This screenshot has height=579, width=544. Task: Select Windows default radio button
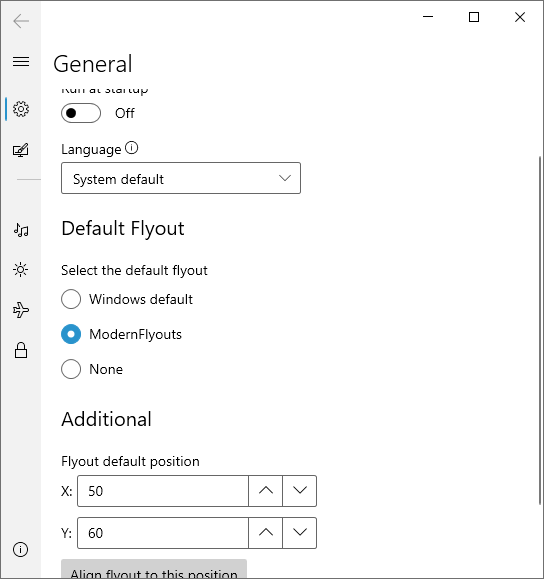[71, 299]
